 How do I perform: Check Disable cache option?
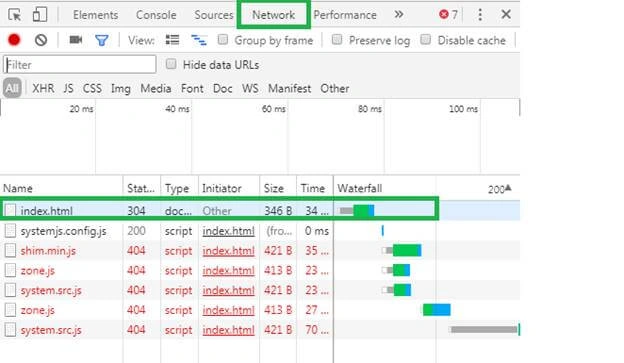(x=425, y=39)
